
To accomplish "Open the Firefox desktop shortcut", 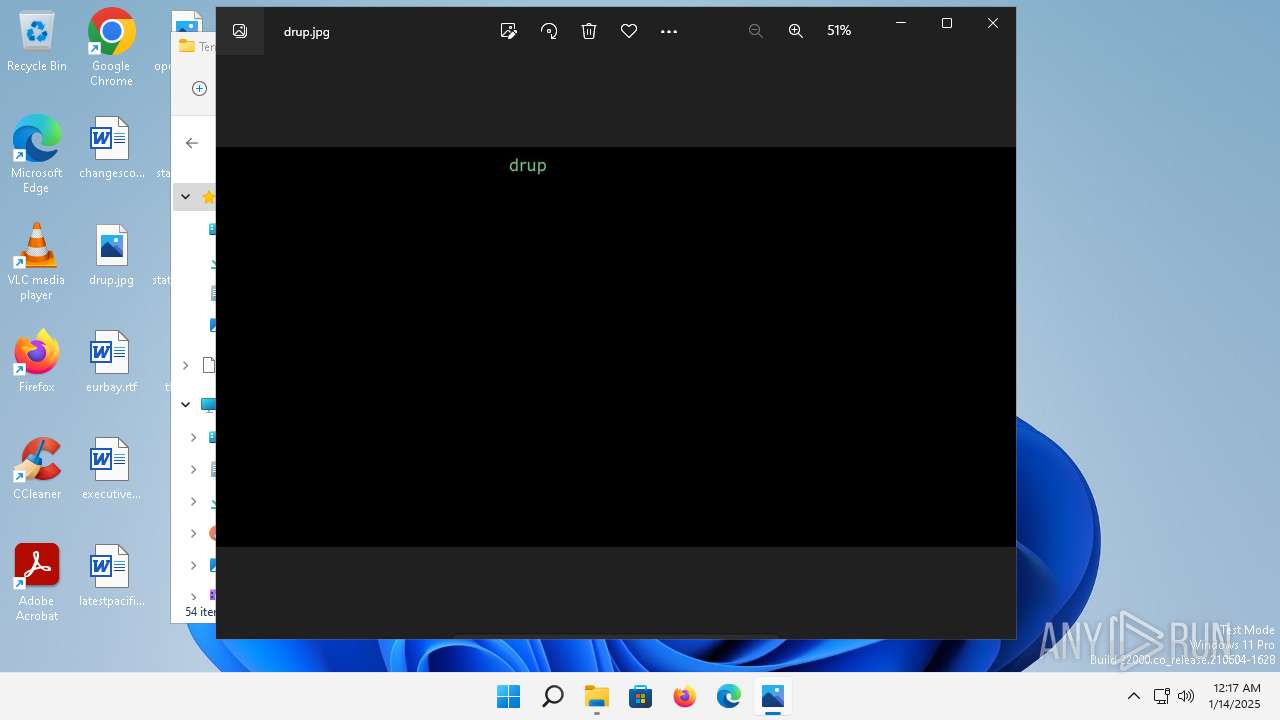I will coord(37,361).
